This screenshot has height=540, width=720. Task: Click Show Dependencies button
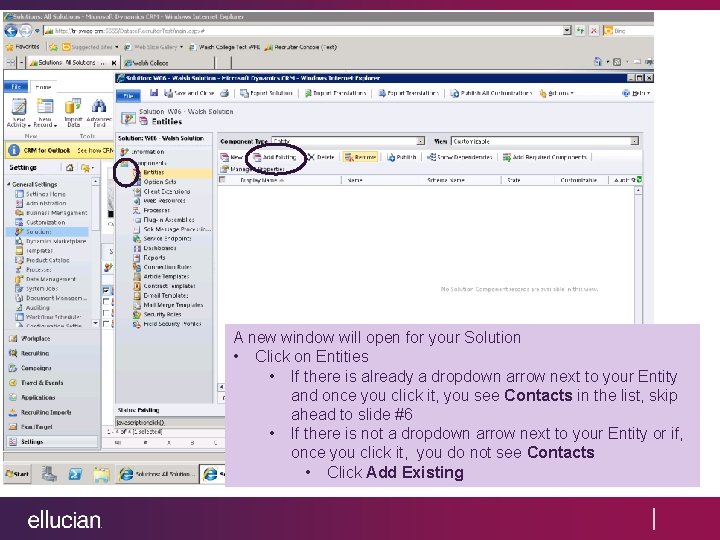click(x=460, y=157)
